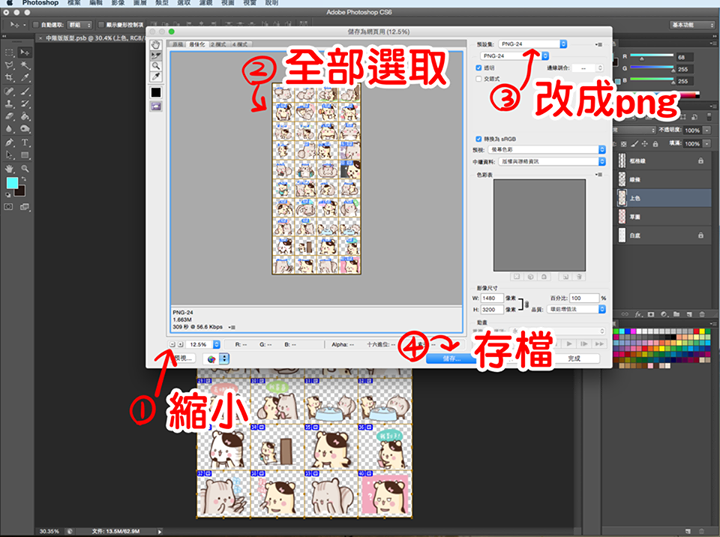Select the Blur tool
The height and width of the screenshot is (537, 720).
coord(9,129)
